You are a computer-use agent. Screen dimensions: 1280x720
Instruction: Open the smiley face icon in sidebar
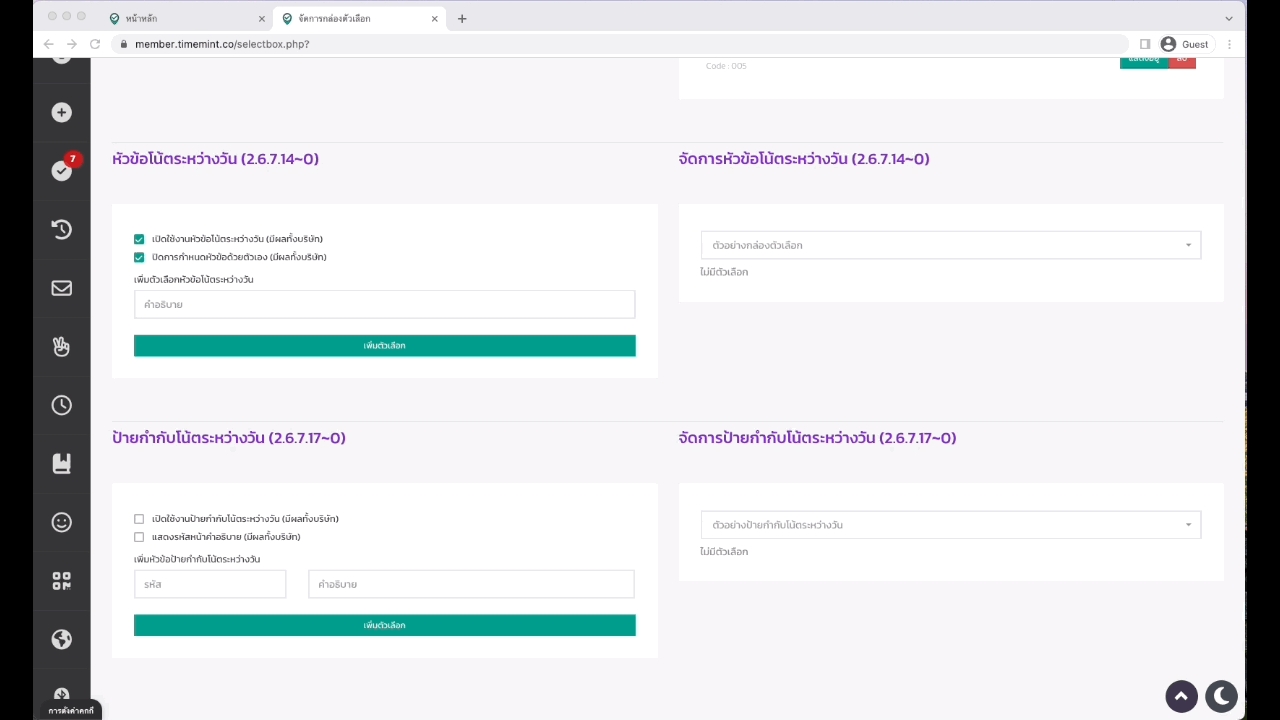(62, 522)
